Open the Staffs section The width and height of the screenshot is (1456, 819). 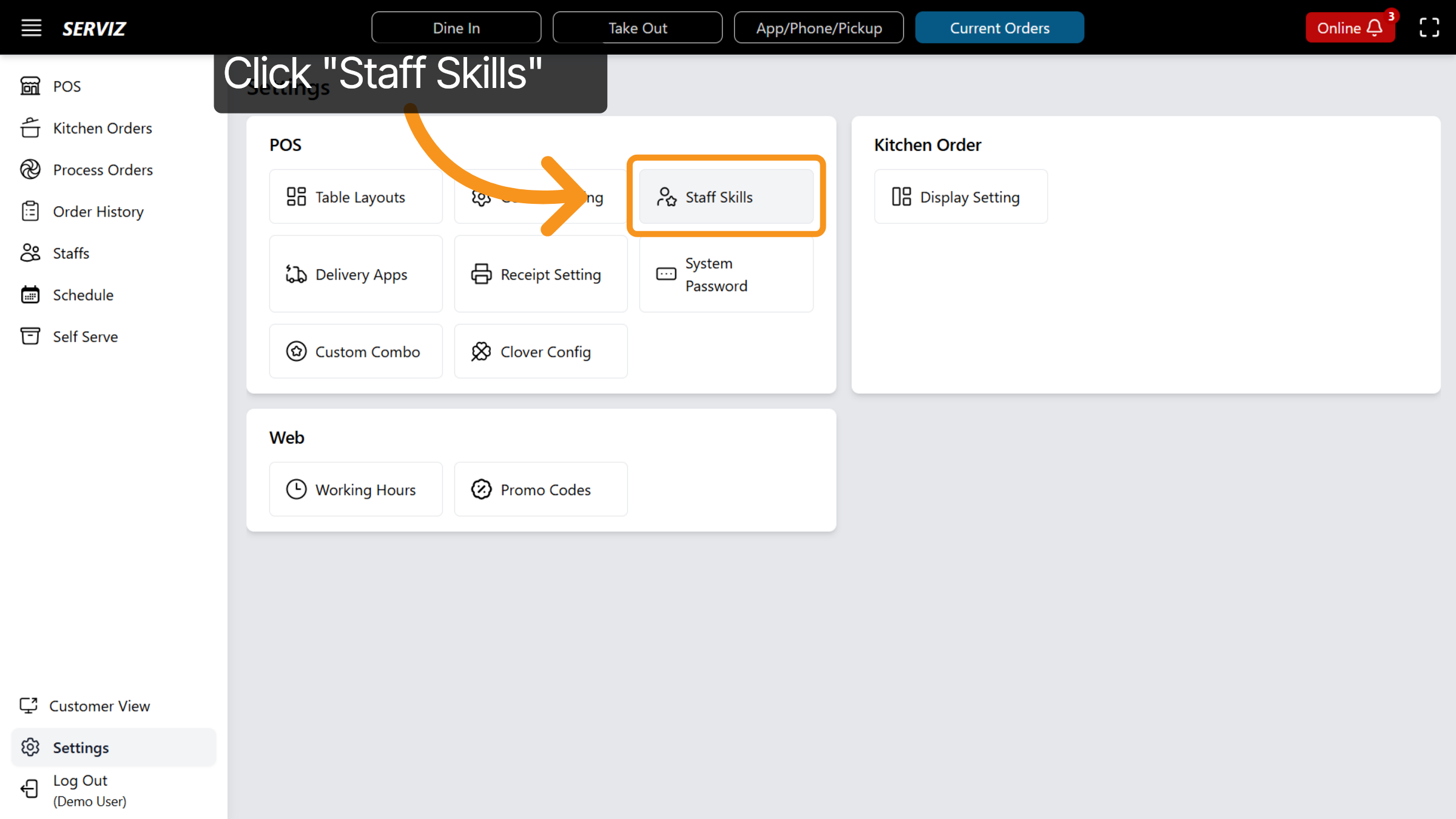[x=70, y=253]
